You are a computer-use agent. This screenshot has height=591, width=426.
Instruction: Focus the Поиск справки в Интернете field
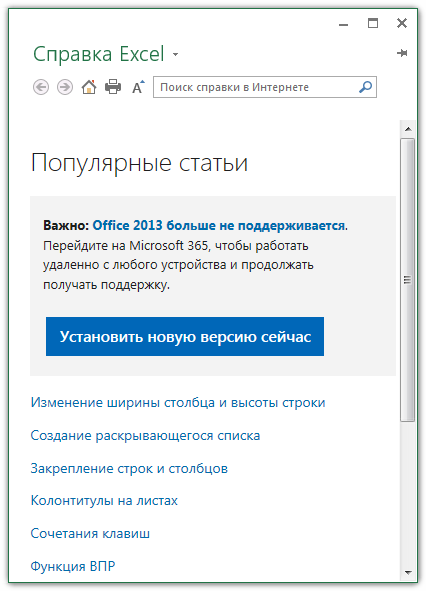265,87
